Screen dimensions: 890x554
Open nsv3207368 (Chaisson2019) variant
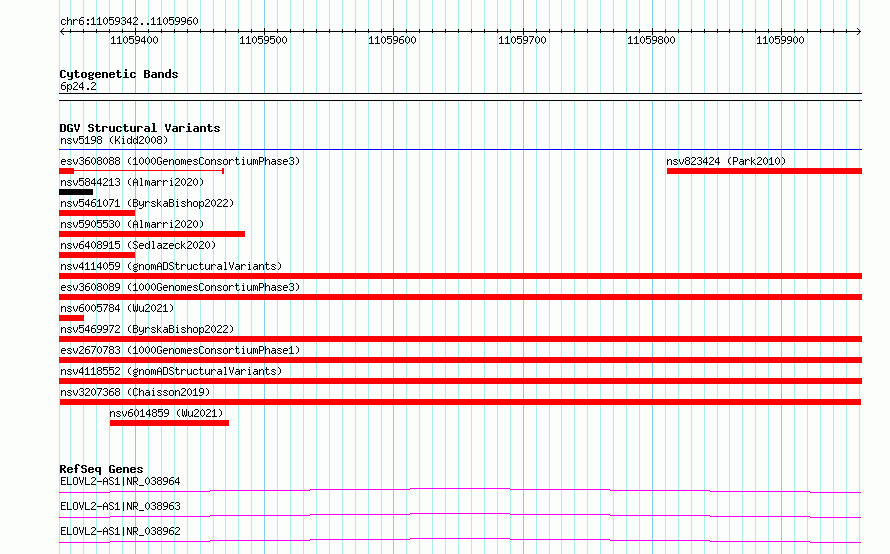click(135, 392)
